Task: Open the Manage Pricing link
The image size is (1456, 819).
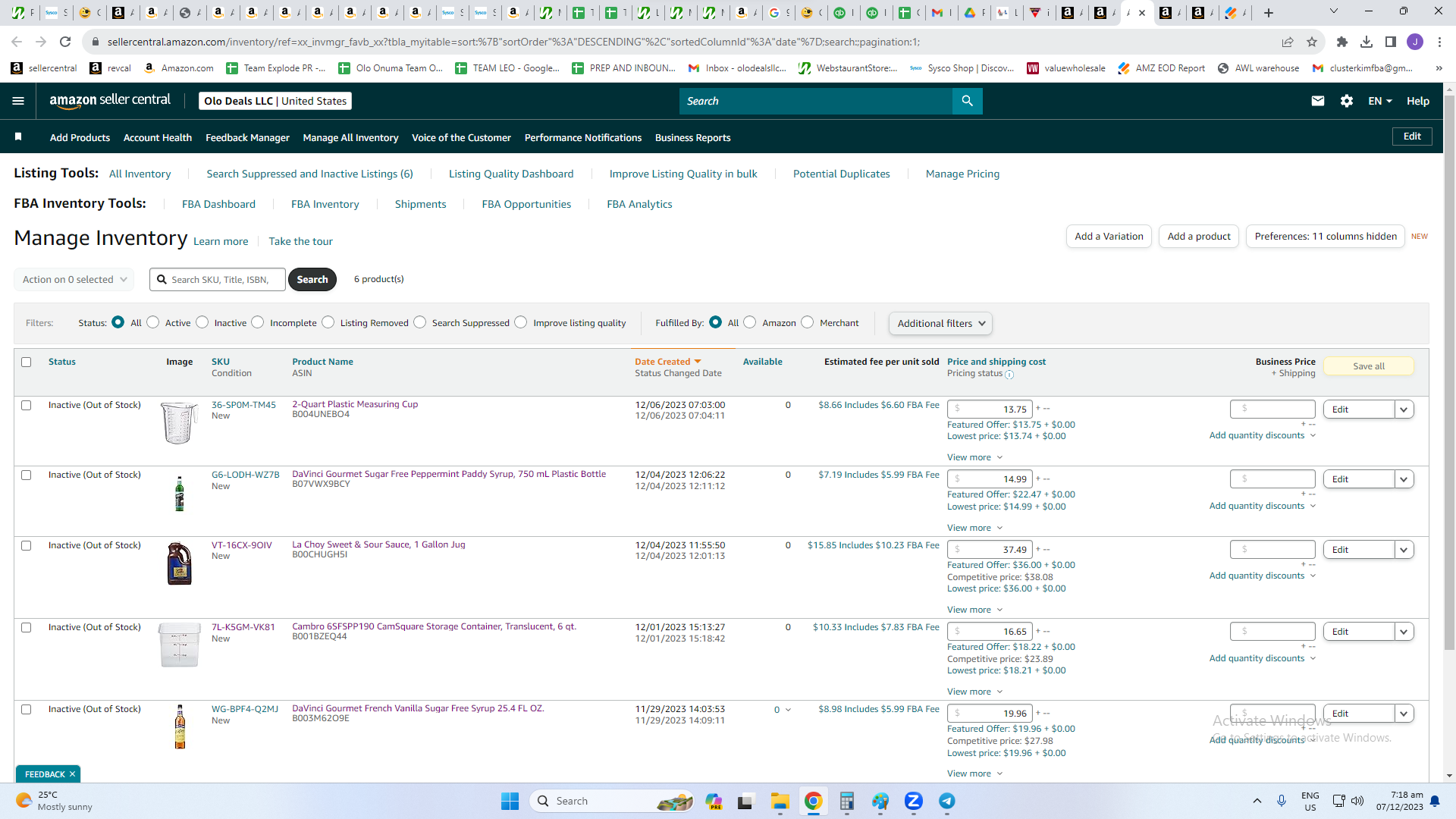Action: pyautogui.click(x=962, y=174)
